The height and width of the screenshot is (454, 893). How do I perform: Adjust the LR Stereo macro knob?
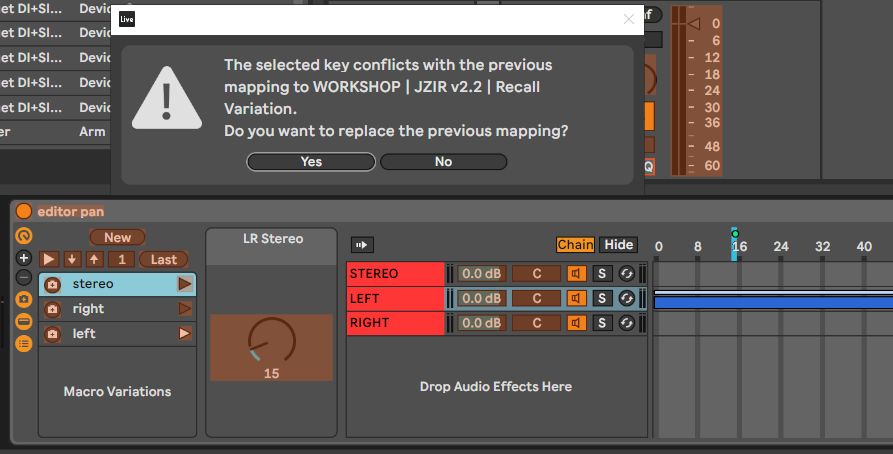(x=272, y=341)
